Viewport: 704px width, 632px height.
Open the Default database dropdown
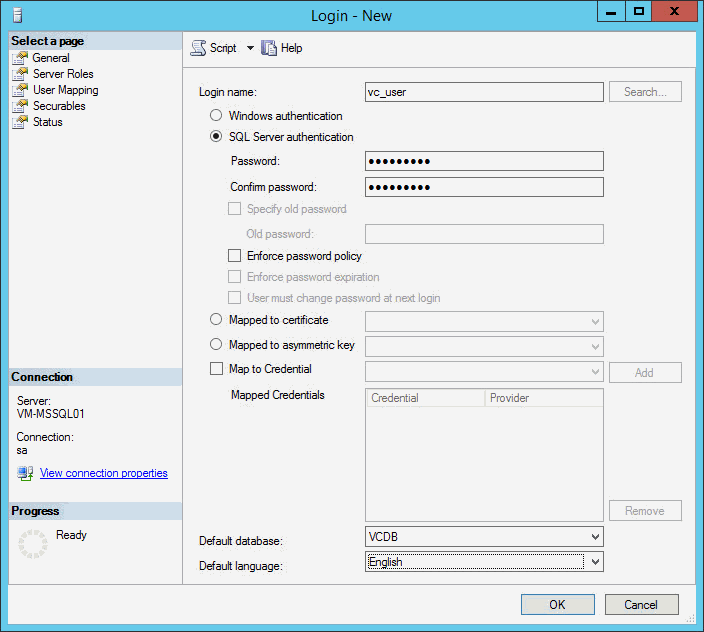[595, 538]
